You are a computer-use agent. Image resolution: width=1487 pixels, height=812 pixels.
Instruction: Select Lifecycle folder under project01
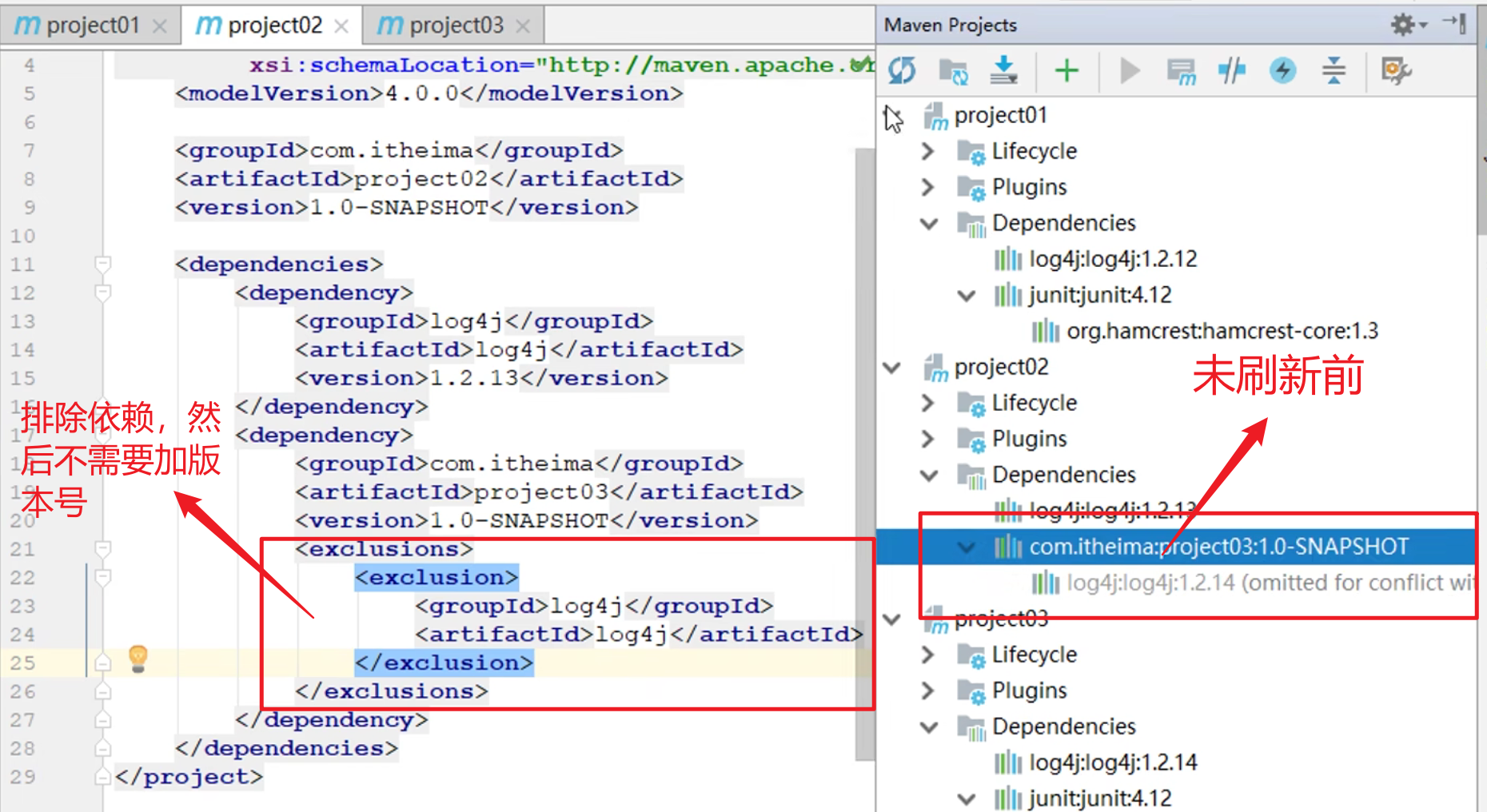(x=1034, y=151)
